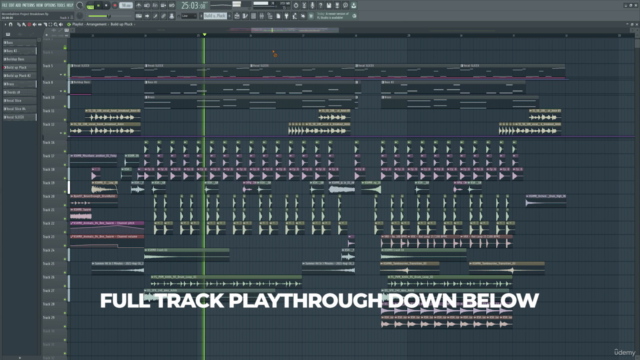Select Buildup Bass in picker panel
This screenshot has width=640, height=360.
point(19,59)
